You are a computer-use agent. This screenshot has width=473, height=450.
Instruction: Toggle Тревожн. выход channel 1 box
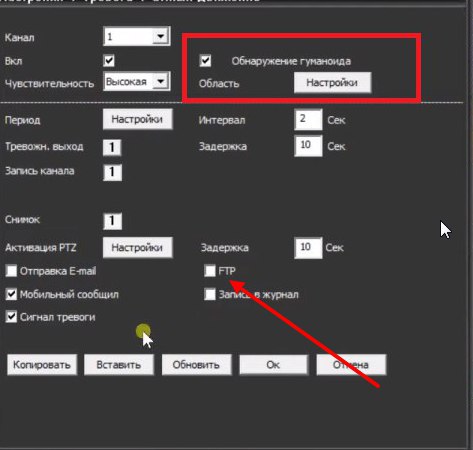tap(112, 147)
